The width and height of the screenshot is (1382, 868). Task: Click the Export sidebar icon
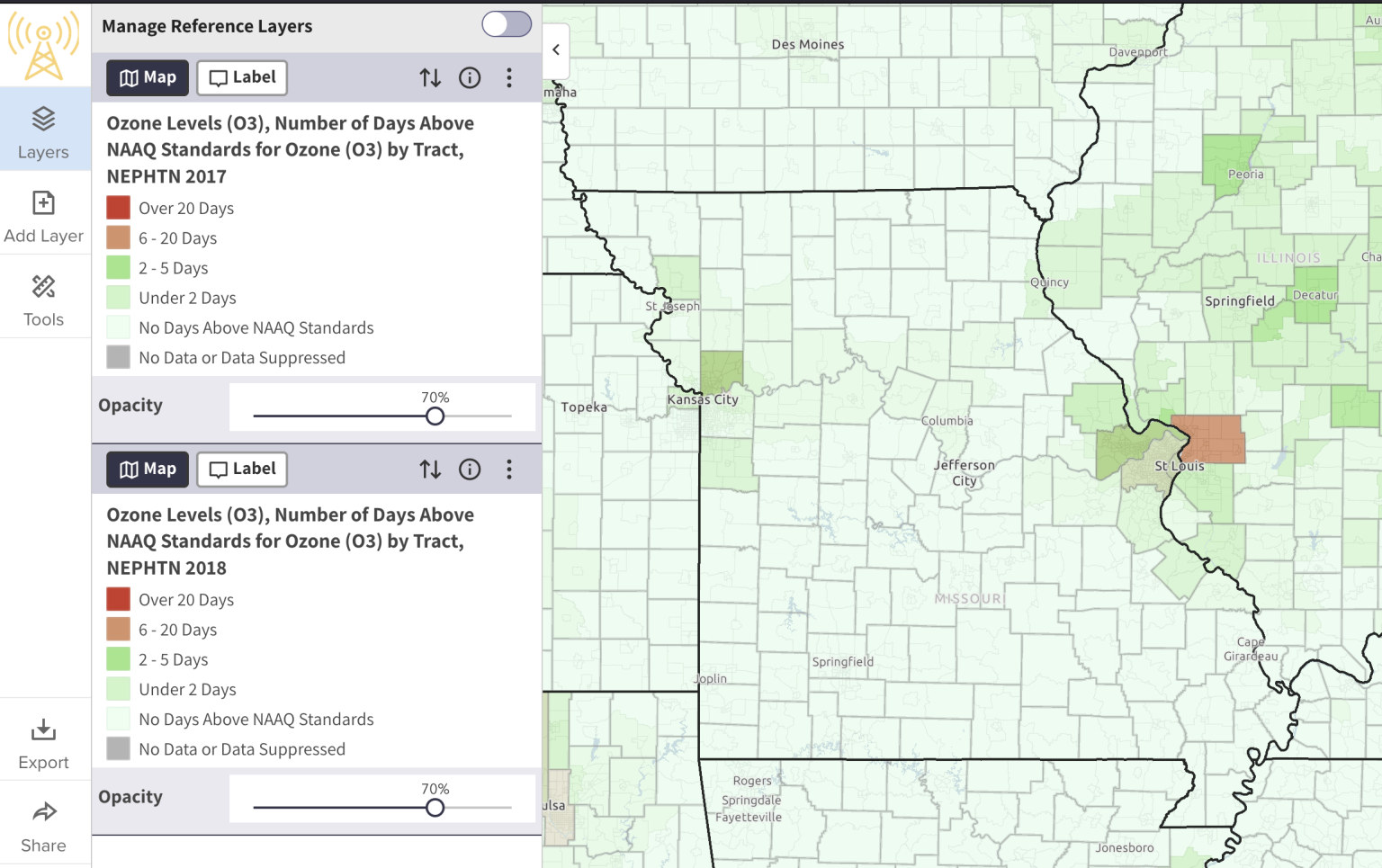44,739
